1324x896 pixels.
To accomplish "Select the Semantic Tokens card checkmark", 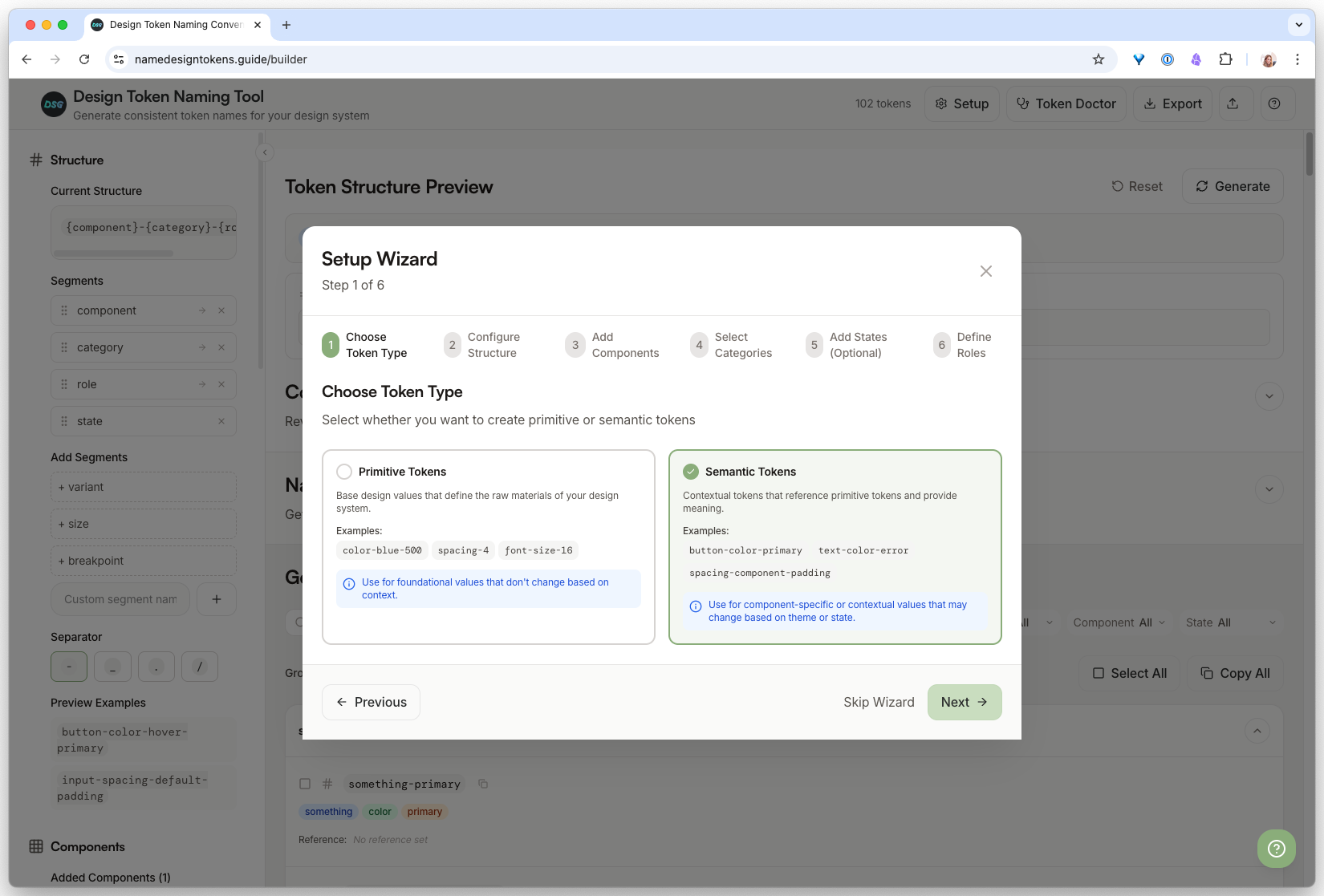I will point(690,472).
